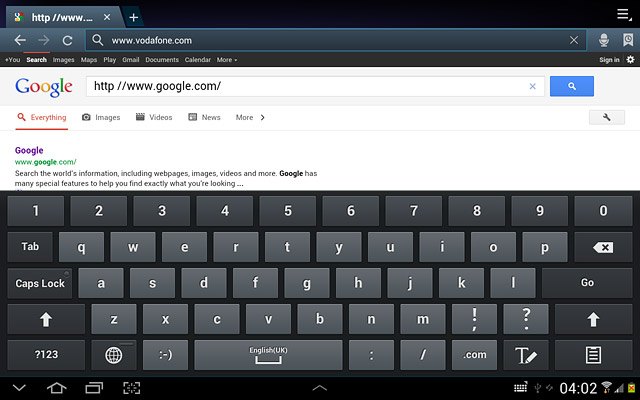Toggle the Caps Lock key
640x400 pixels.
click(40, 283)
